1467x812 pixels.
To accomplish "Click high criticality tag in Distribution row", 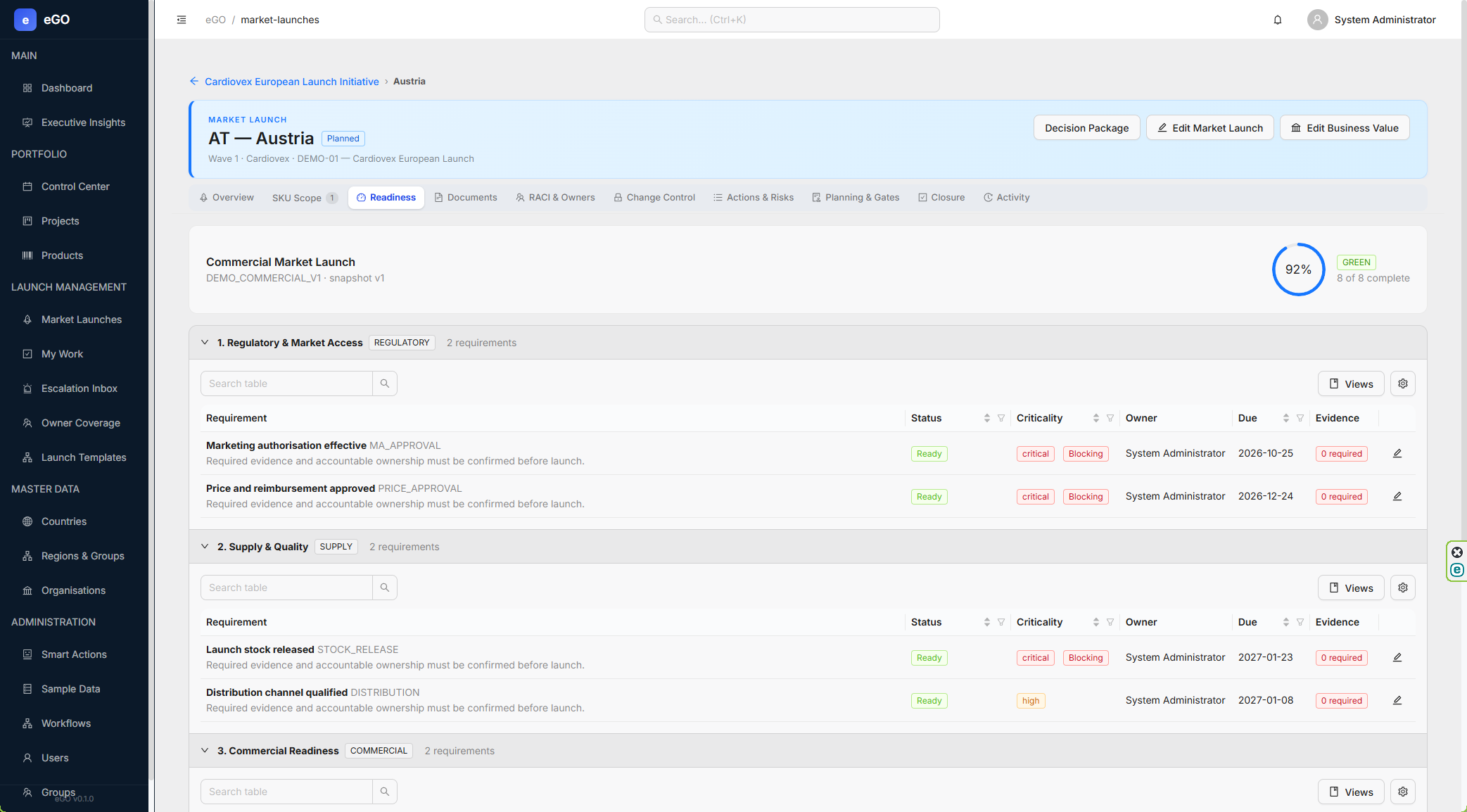I will [1031, 701].
